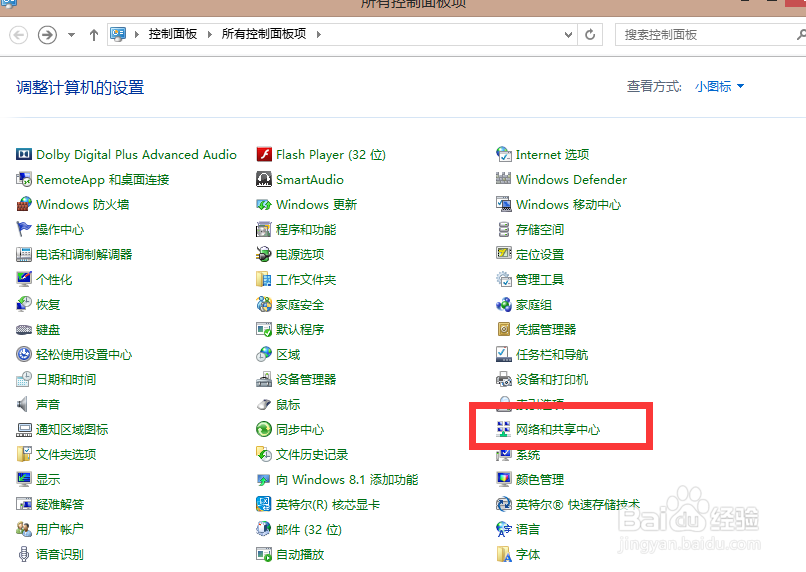Open the 个性化 monitor icon
The image size is (806, 572).
point(24,279)
